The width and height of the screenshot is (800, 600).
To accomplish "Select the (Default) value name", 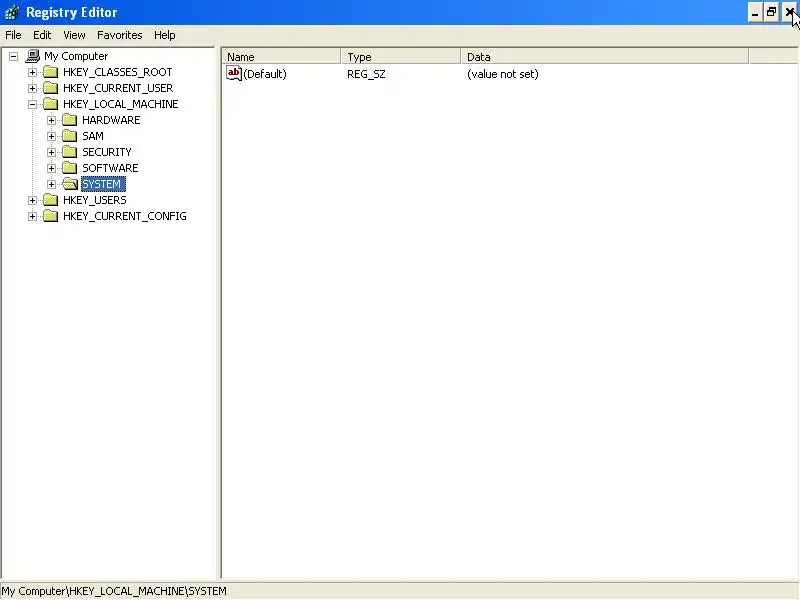I will [x=265, y=74].
